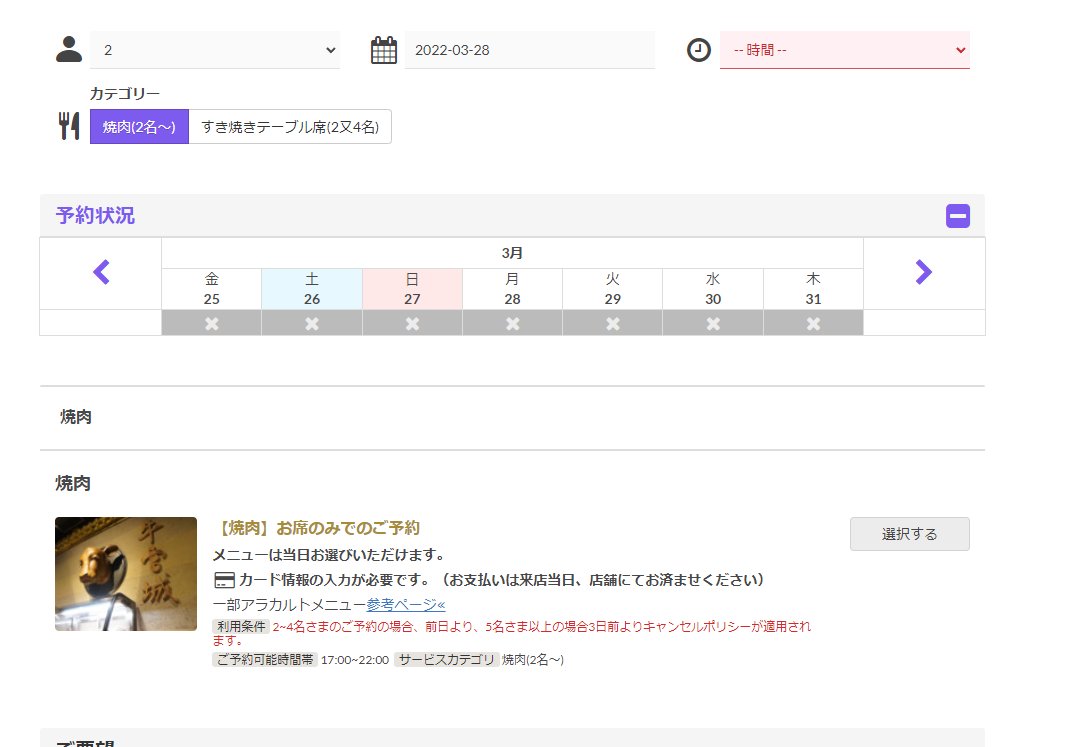The image size is (1075, 747).
Task: Click the unavailable X under Monday 28
Action: (x=513, y=323)
